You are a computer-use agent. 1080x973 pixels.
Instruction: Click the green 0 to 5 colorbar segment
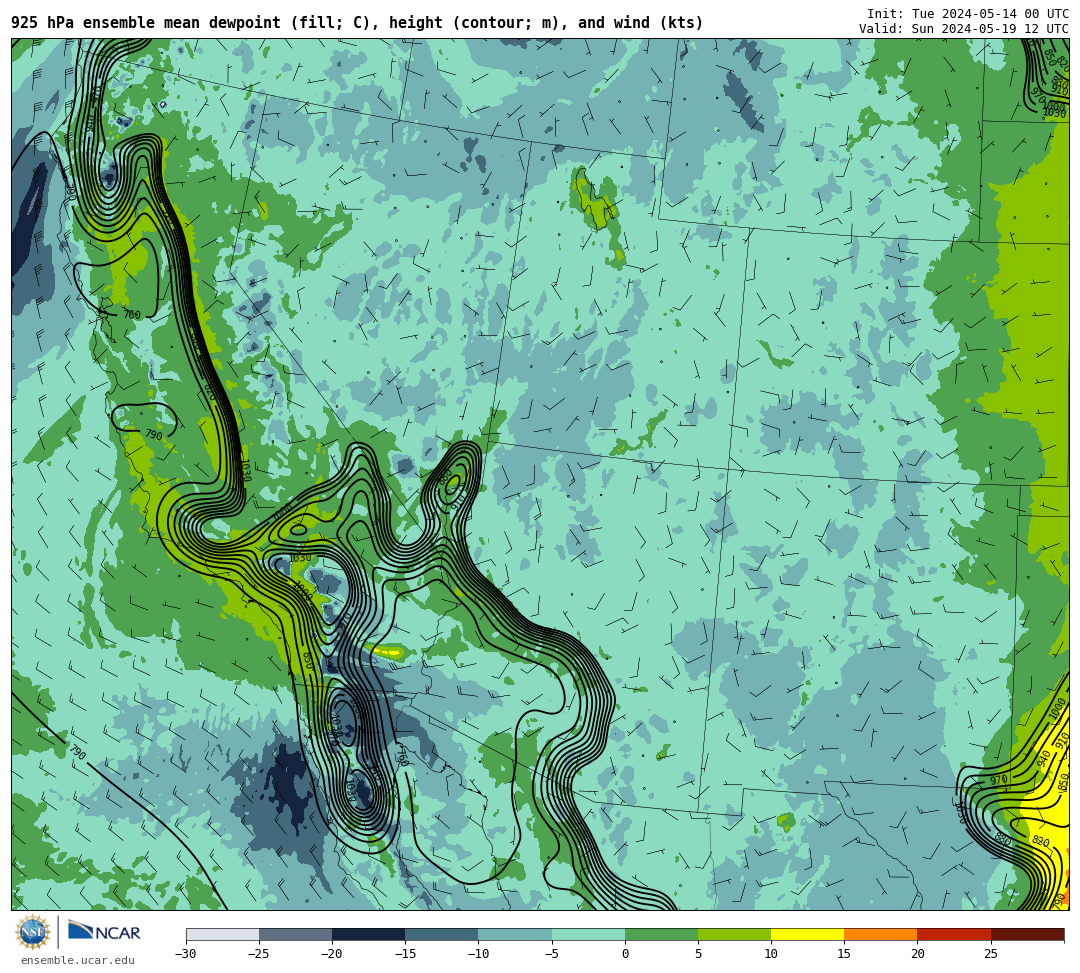tap(661, 934)
